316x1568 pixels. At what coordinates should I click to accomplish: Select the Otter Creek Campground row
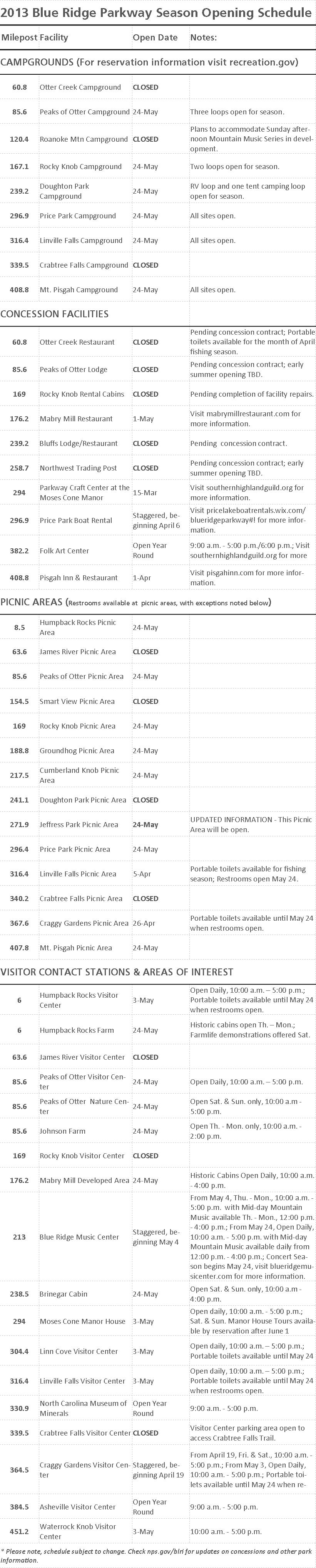click(158, 87)
